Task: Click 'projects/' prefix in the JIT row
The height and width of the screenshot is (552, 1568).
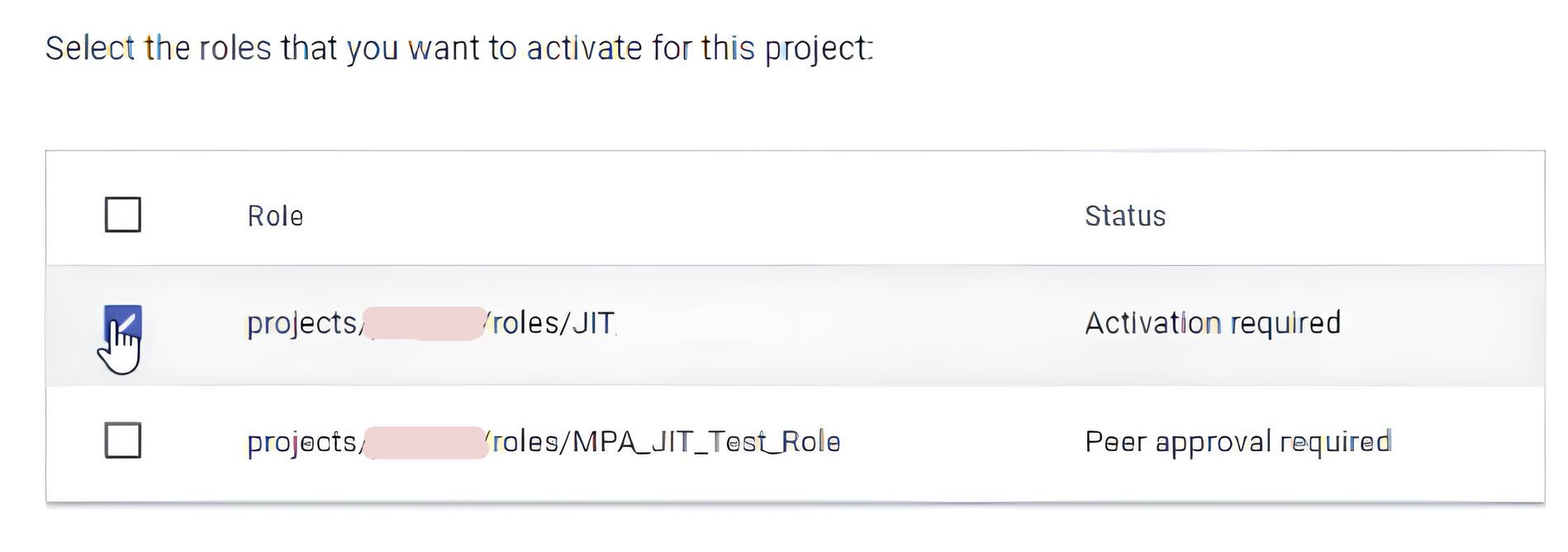Action: pyautogui.click(x=302, y=323)
